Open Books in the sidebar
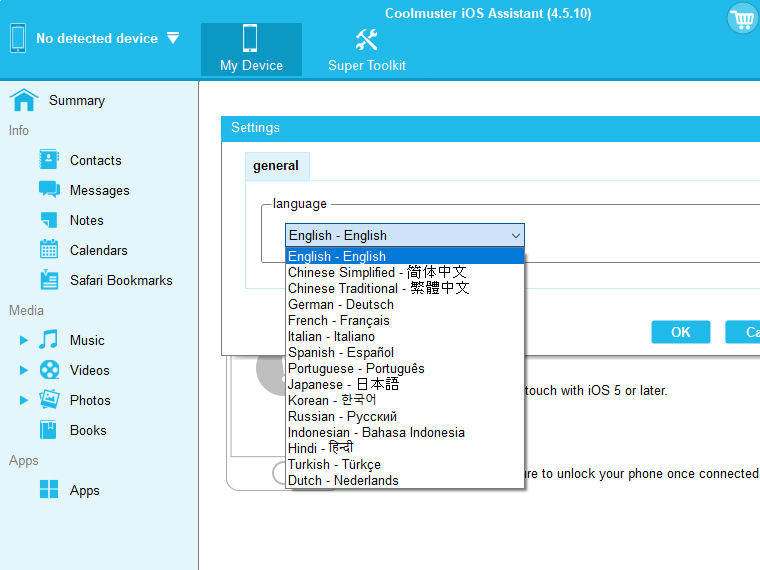This screenshot has height=570, width=760. pyautogui.click(x=88, y=430)
